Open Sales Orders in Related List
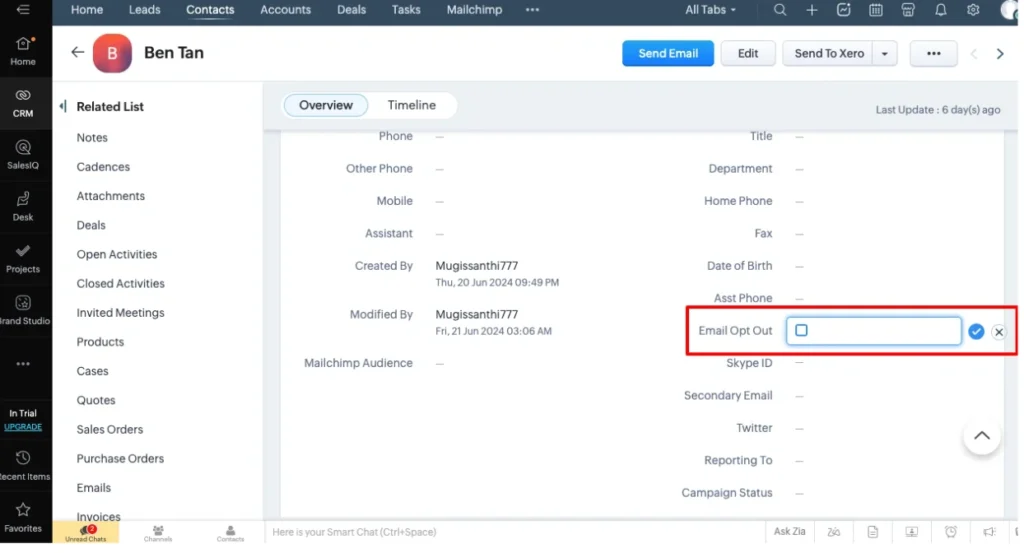This screenshot has width=1024, height=553. [x=110, y=430]
